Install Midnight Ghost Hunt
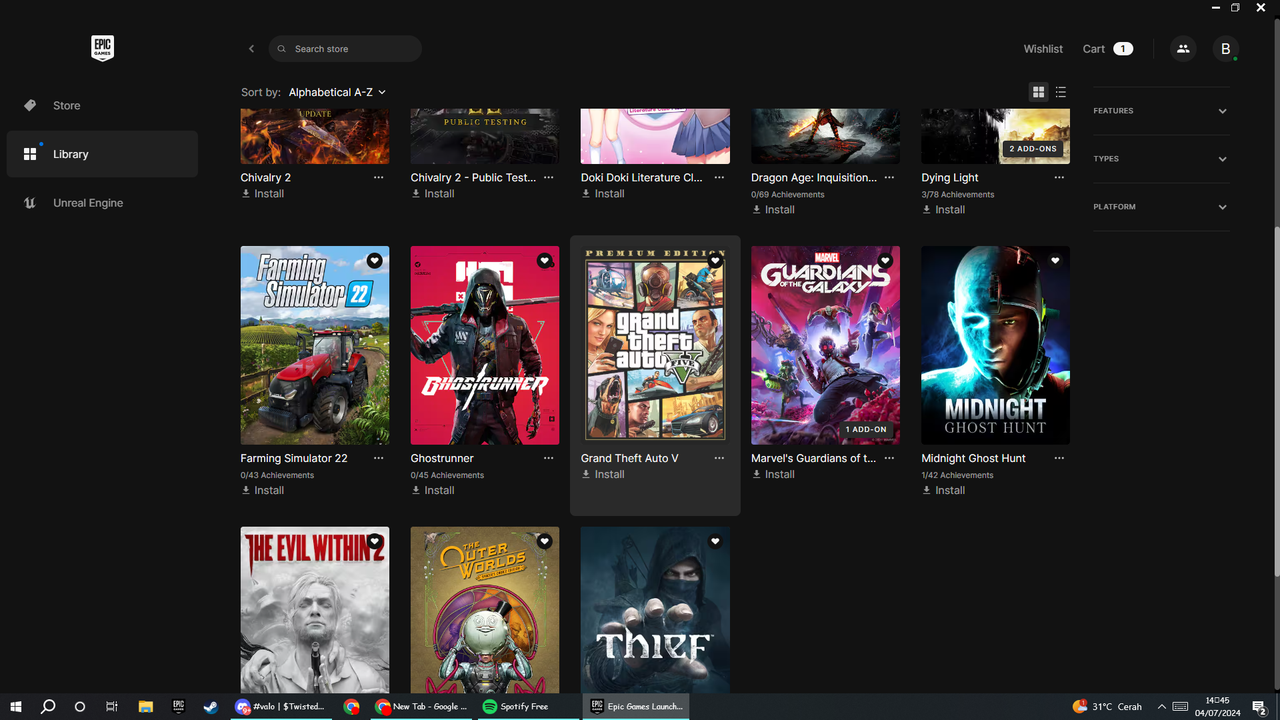1280x720 pixels. pyautogui.click(x=943, y=491)
